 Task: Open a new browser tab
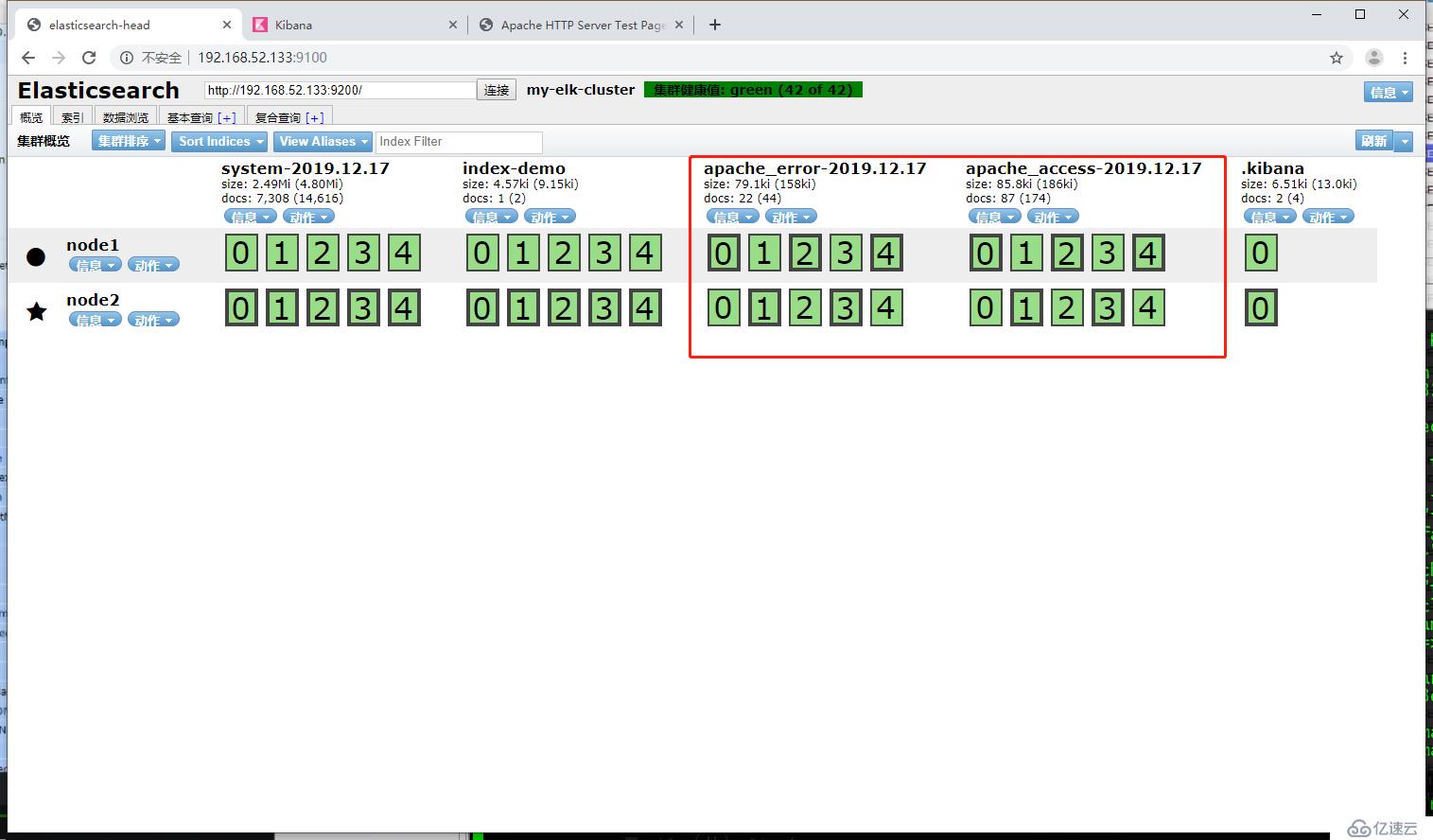715,25
